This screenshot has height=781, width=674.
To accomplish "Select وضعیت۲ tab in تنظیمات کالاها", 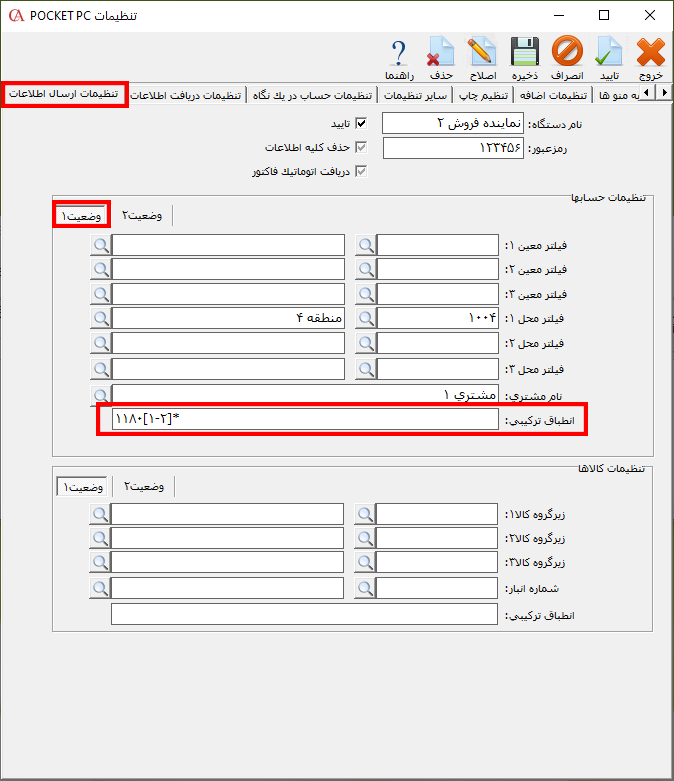I will click(x=144, y=486).
